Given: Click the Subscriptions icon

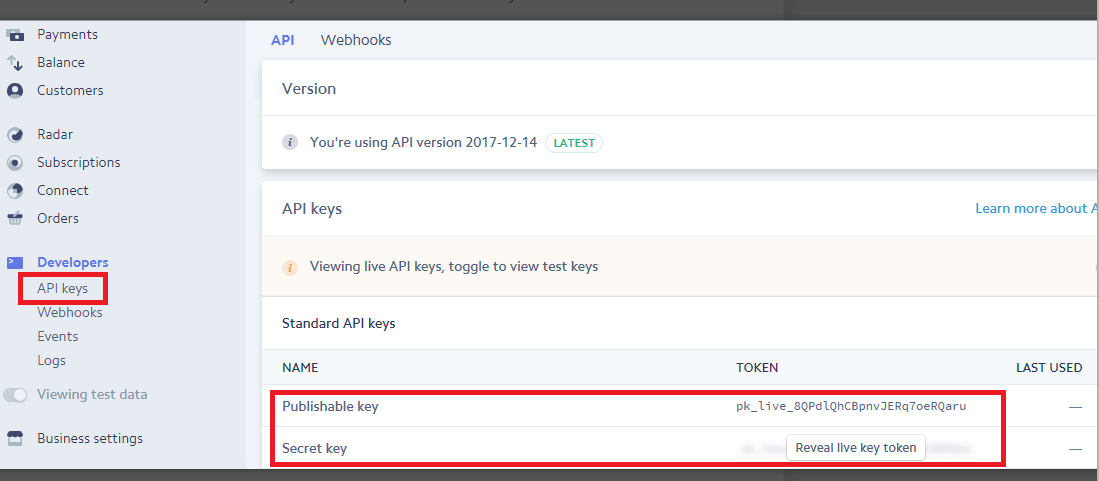Looking at the screenshot, I should point(15,163).
